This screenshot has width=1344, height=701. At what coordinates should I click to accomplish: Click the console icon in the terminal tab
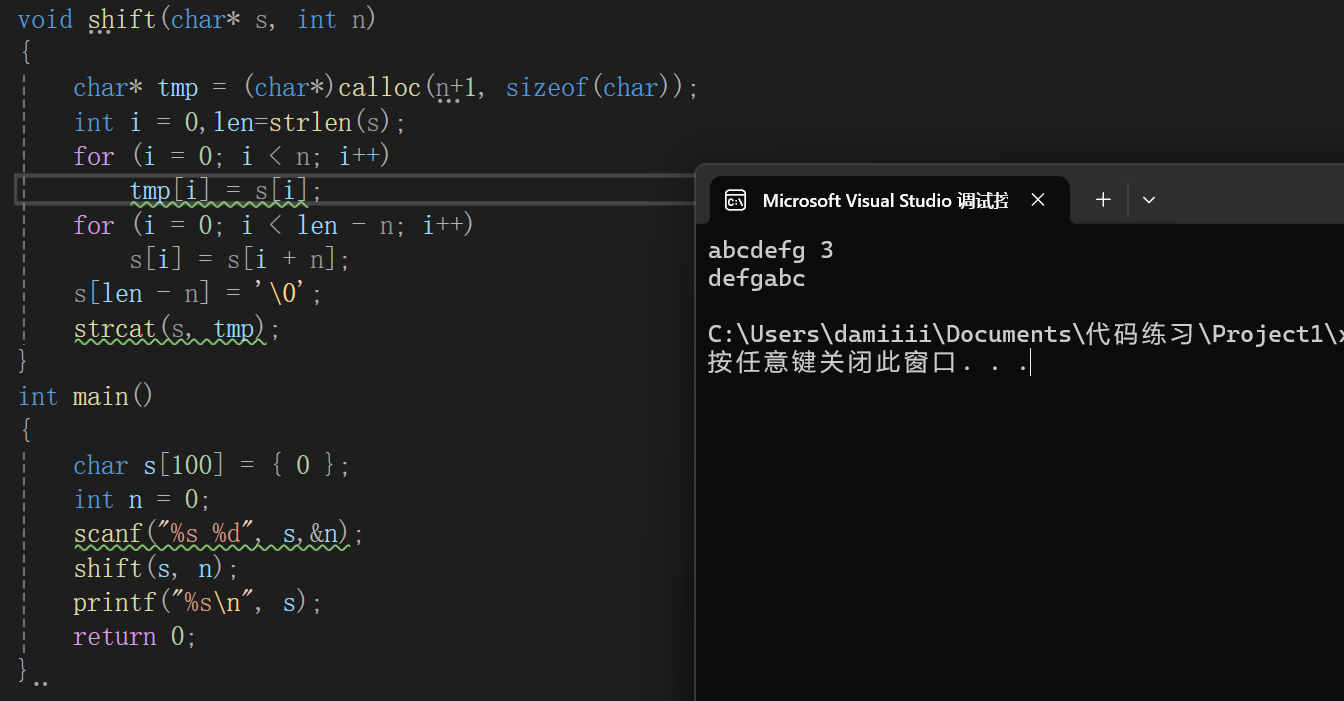[x=735, y=200]
